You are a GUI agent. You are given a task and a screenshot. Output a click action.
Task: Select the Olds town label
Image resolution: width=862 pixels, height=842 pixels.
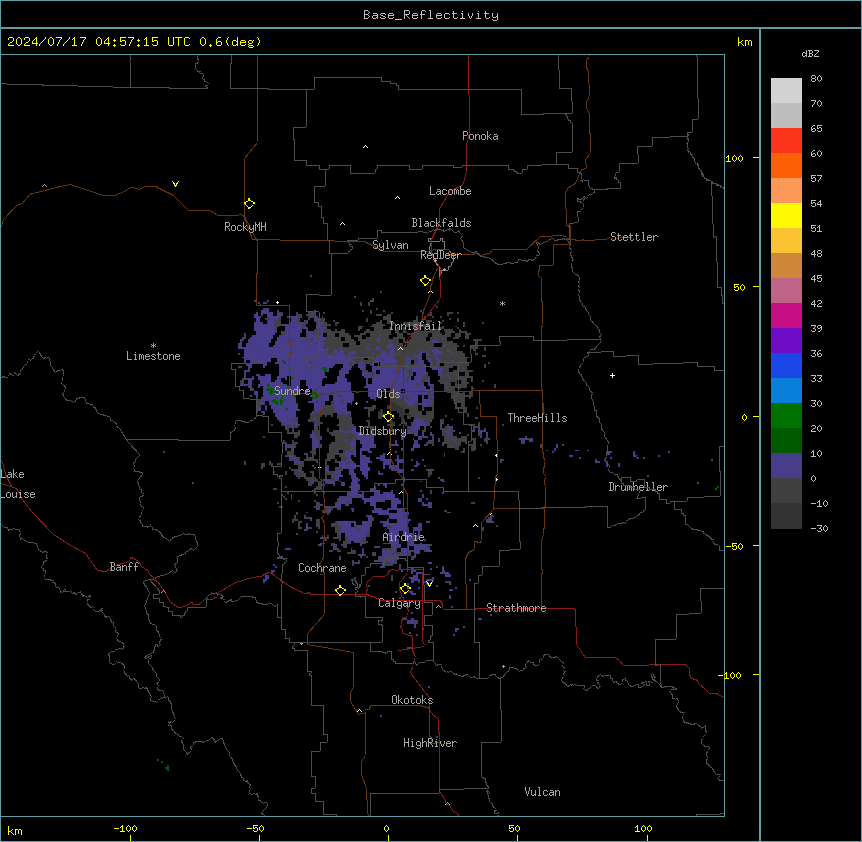pos(388,394)
